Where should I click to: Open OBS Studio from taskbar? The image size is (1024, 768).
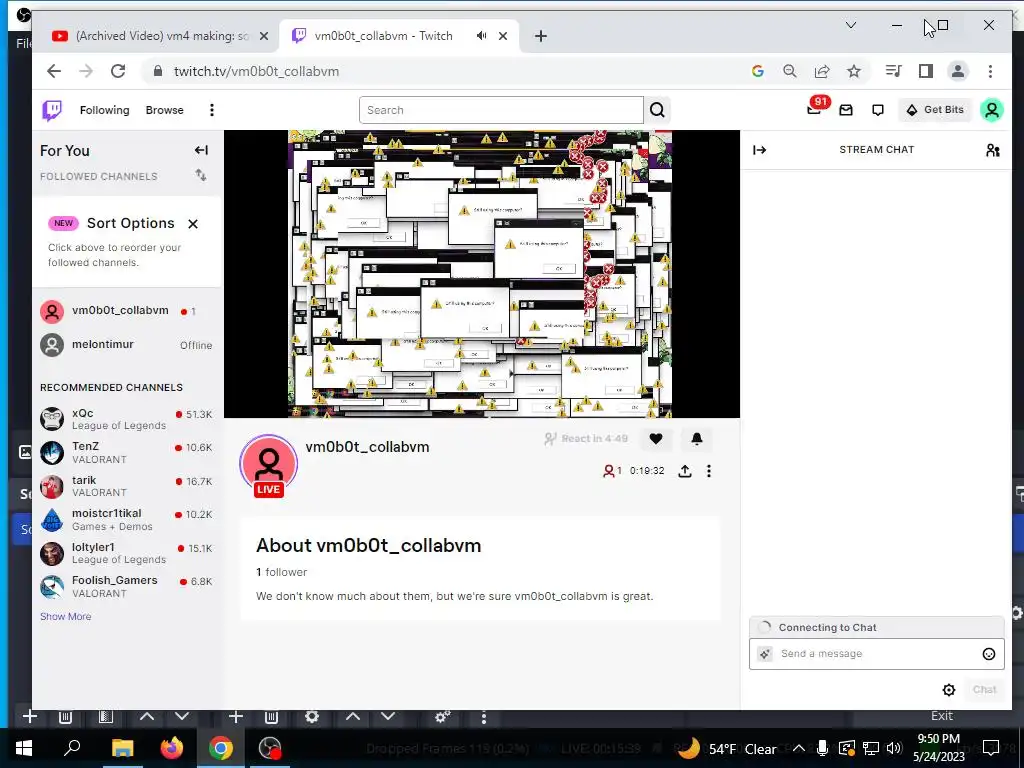click(x=269, y=748)
